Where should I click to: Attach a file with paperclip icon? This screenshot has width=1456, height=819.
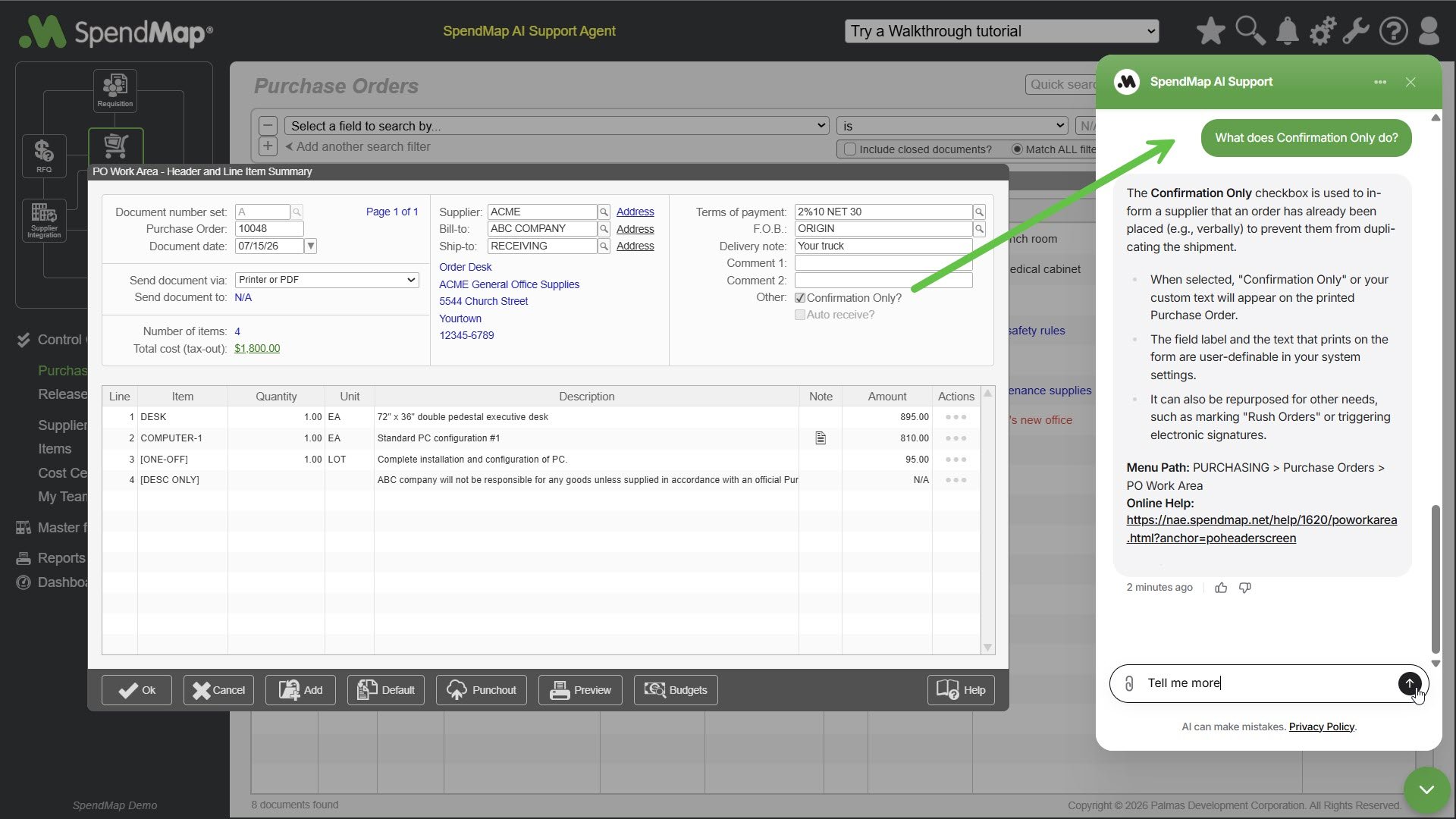coord(1129,683)
